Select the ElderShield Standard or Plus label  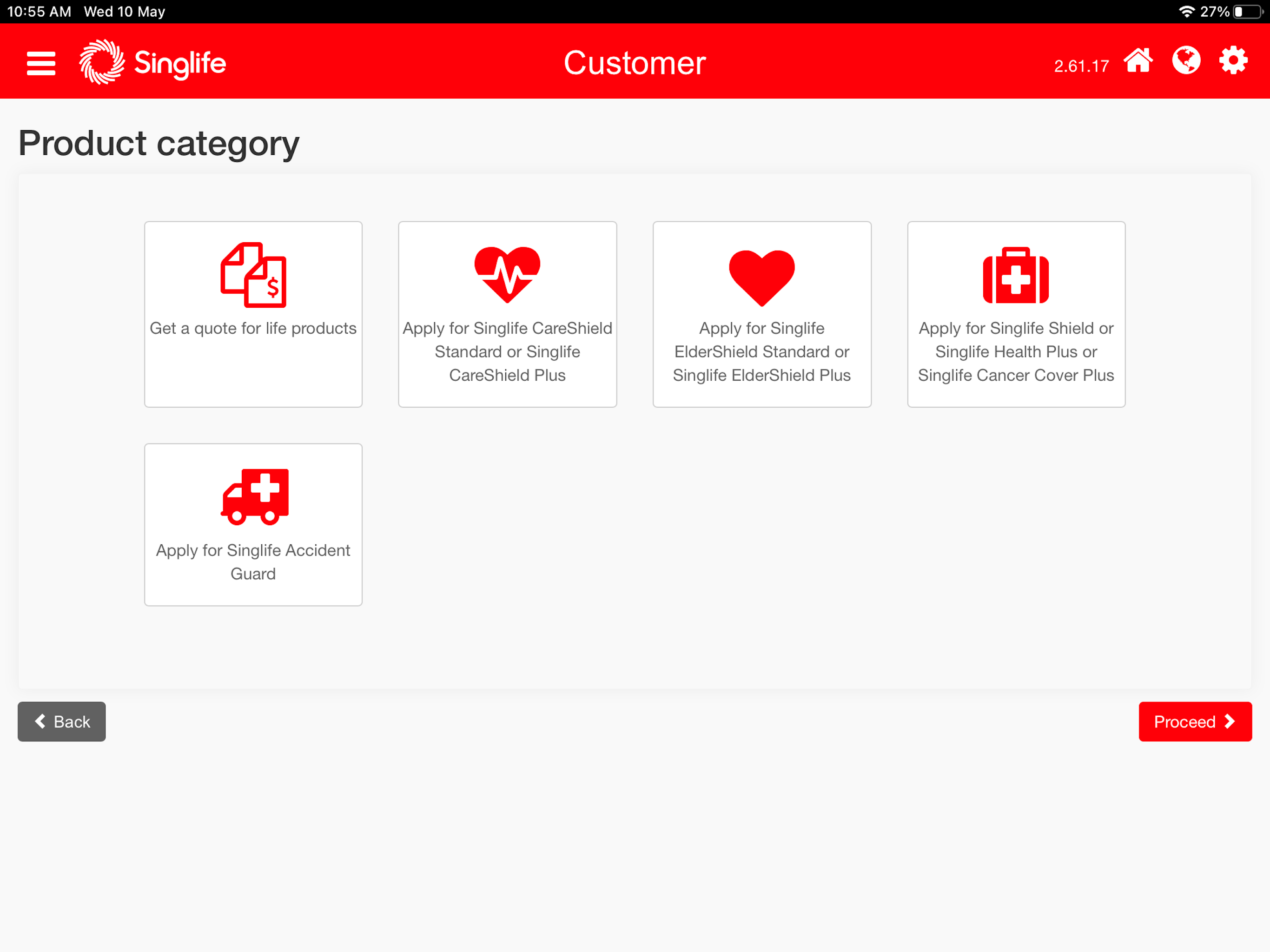(762, 351)
